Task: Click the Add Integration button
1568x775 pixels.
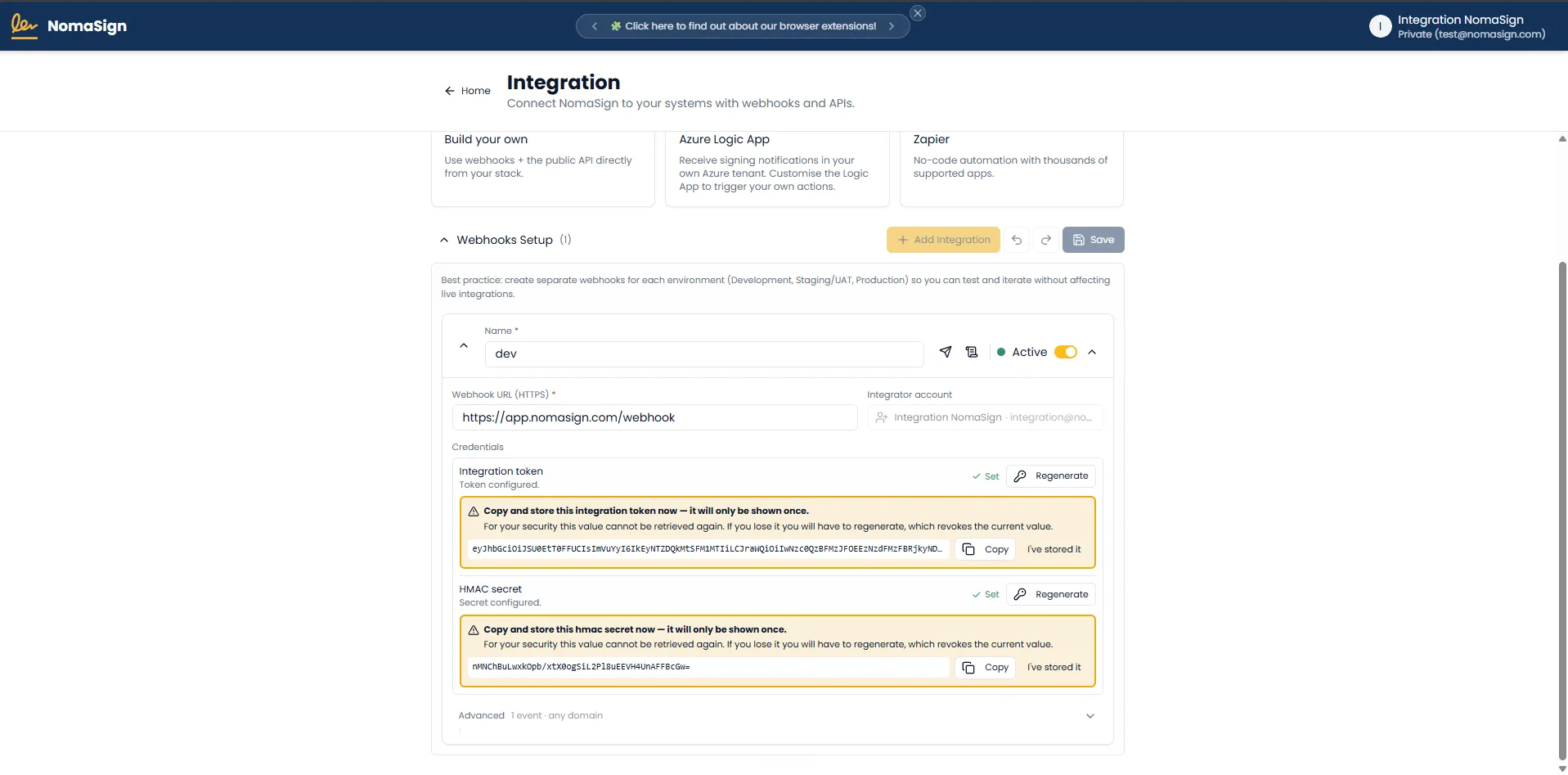Action: click(x=943, y=240)
